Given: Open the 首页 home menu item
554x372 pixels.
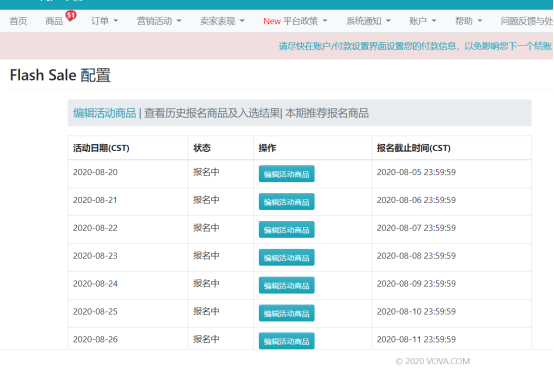Looking at the screenshot, I should coord(18,21).
